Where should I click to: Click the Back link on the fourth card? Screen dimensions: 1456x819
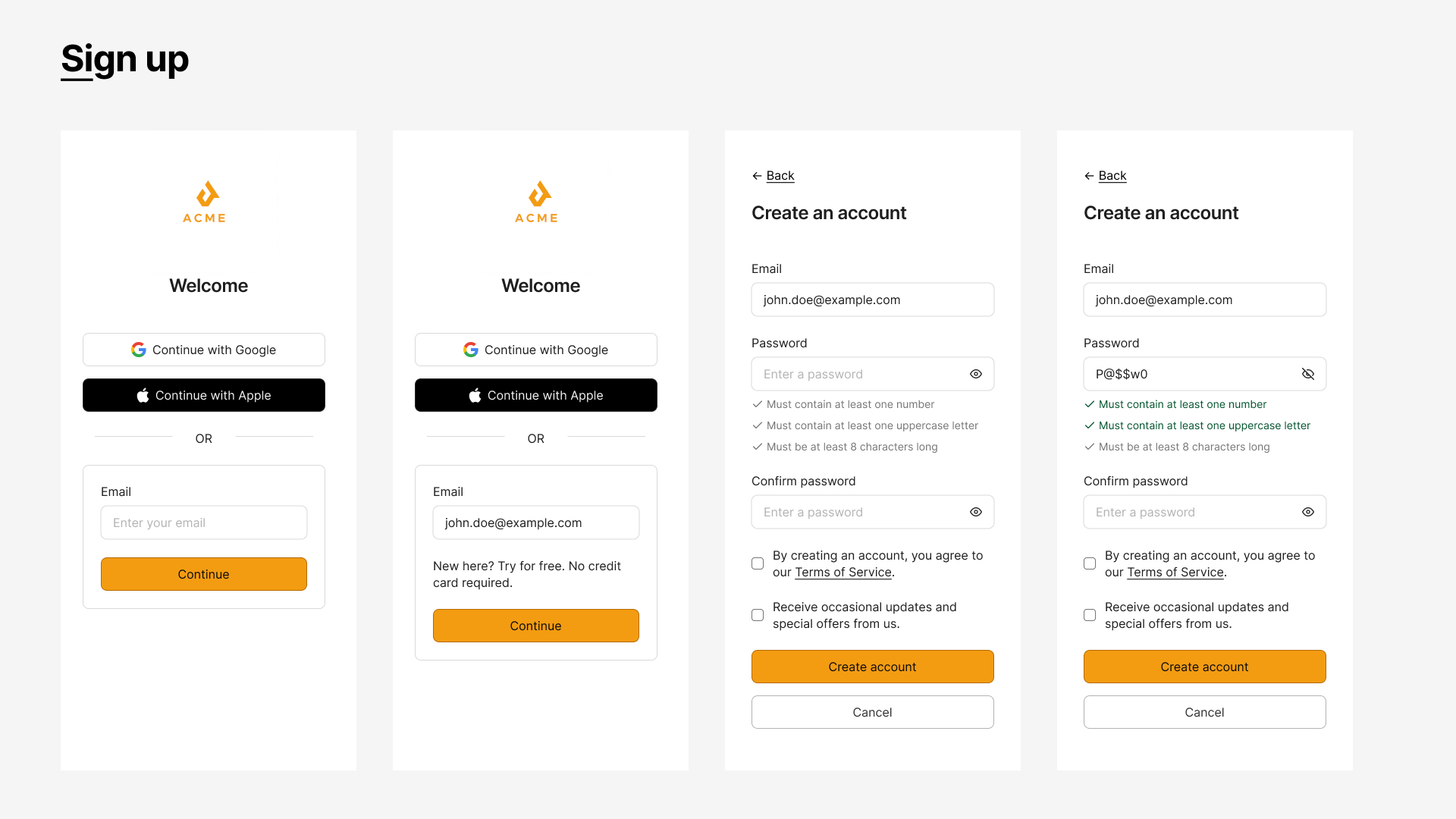(x=1113, y=175)
